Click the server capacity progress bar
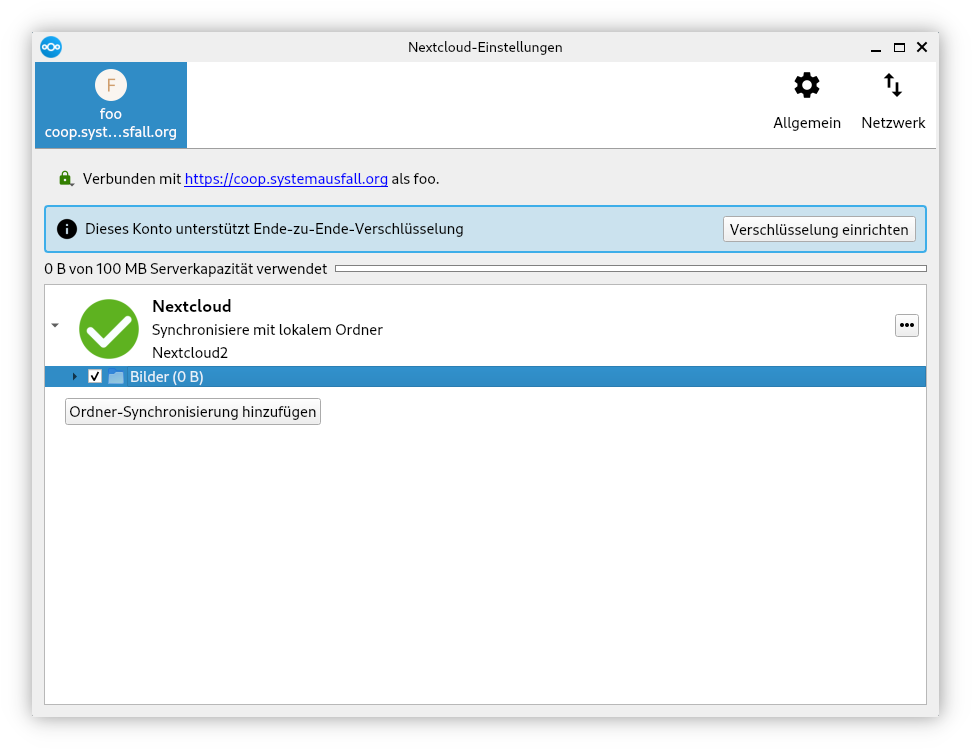972x749 pixels. point(630,268)
